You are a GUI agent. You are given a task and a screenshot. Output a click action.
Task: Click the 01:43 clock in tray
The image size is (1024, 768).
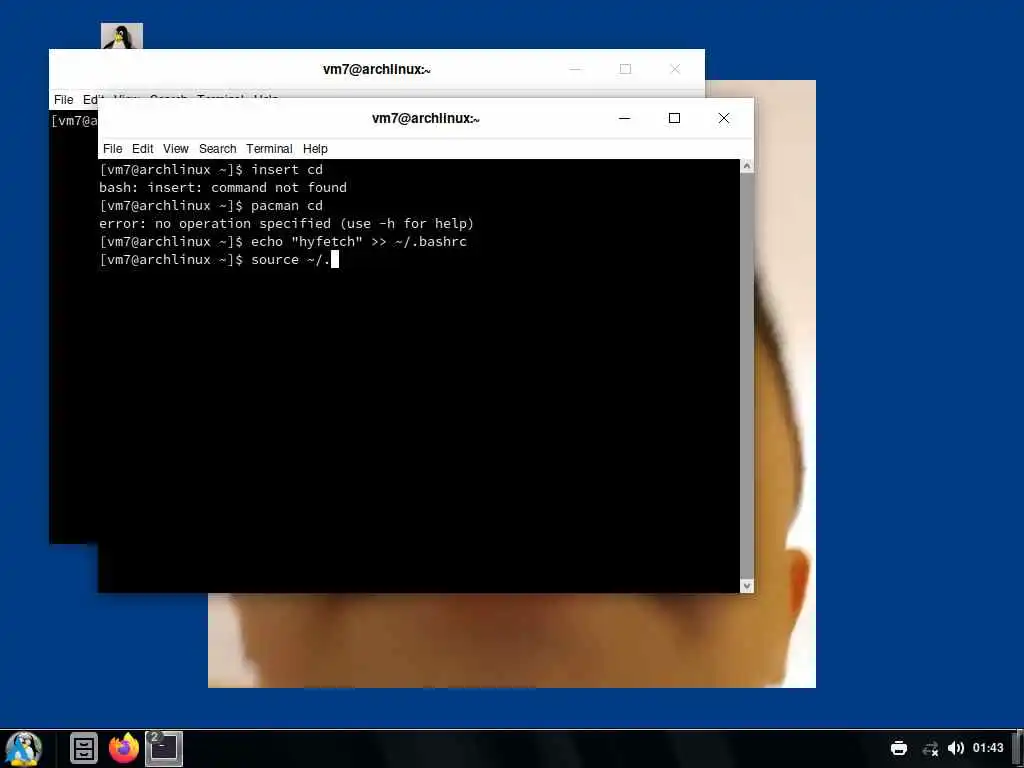tap(988, 748)
